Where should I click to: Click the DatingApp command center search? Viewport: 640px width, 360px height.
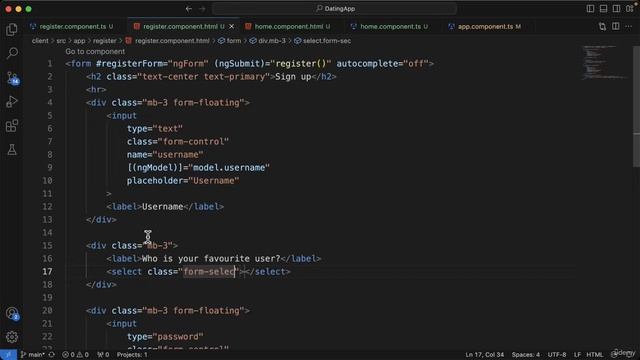(334, 9)
